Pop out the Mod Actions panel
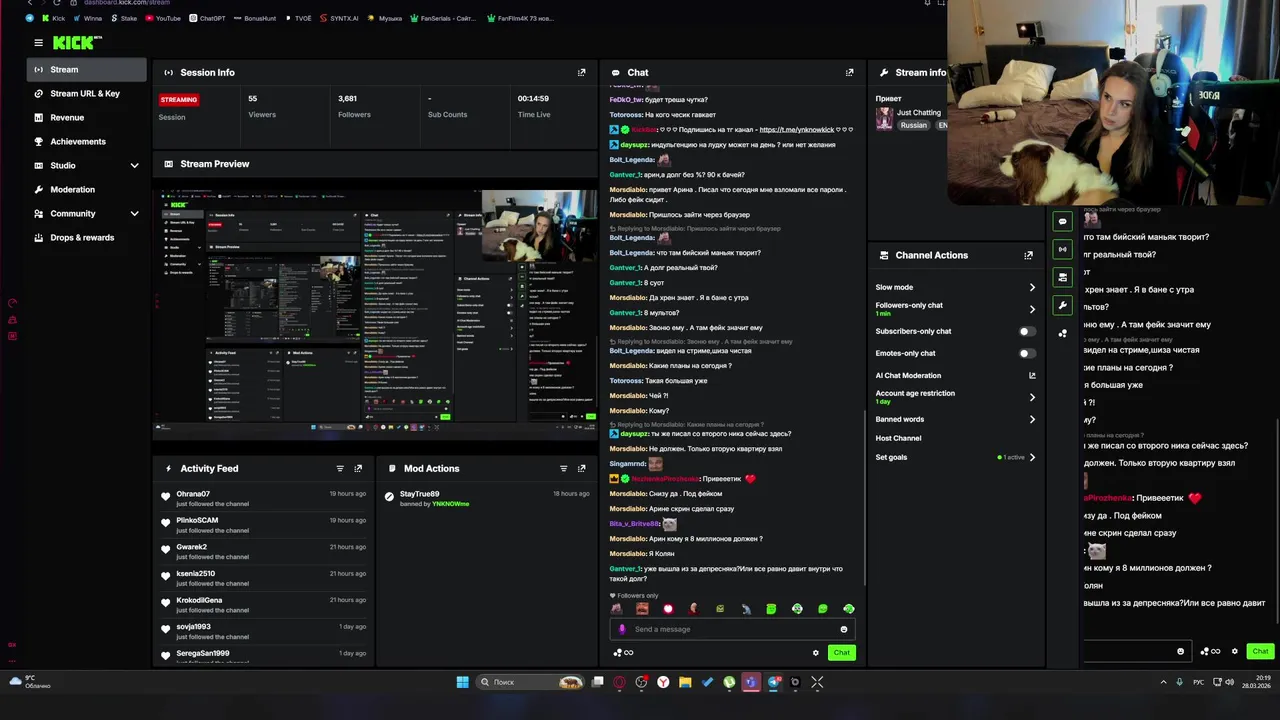 (x=581, y=468)
